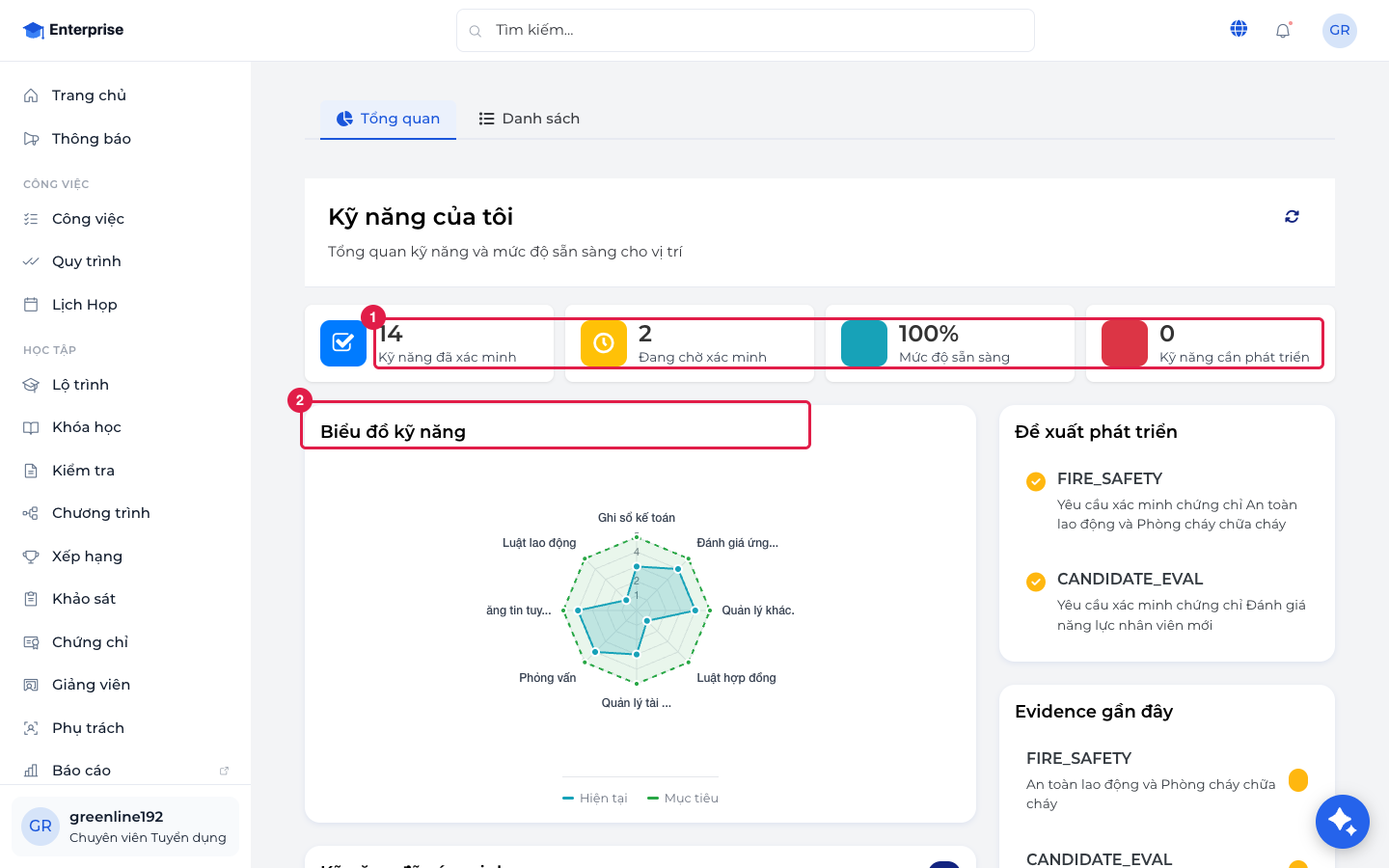The image size is (1389, 868).
Task: Switch to the Tổng quan tab
Action: click(x=388, y=119)
